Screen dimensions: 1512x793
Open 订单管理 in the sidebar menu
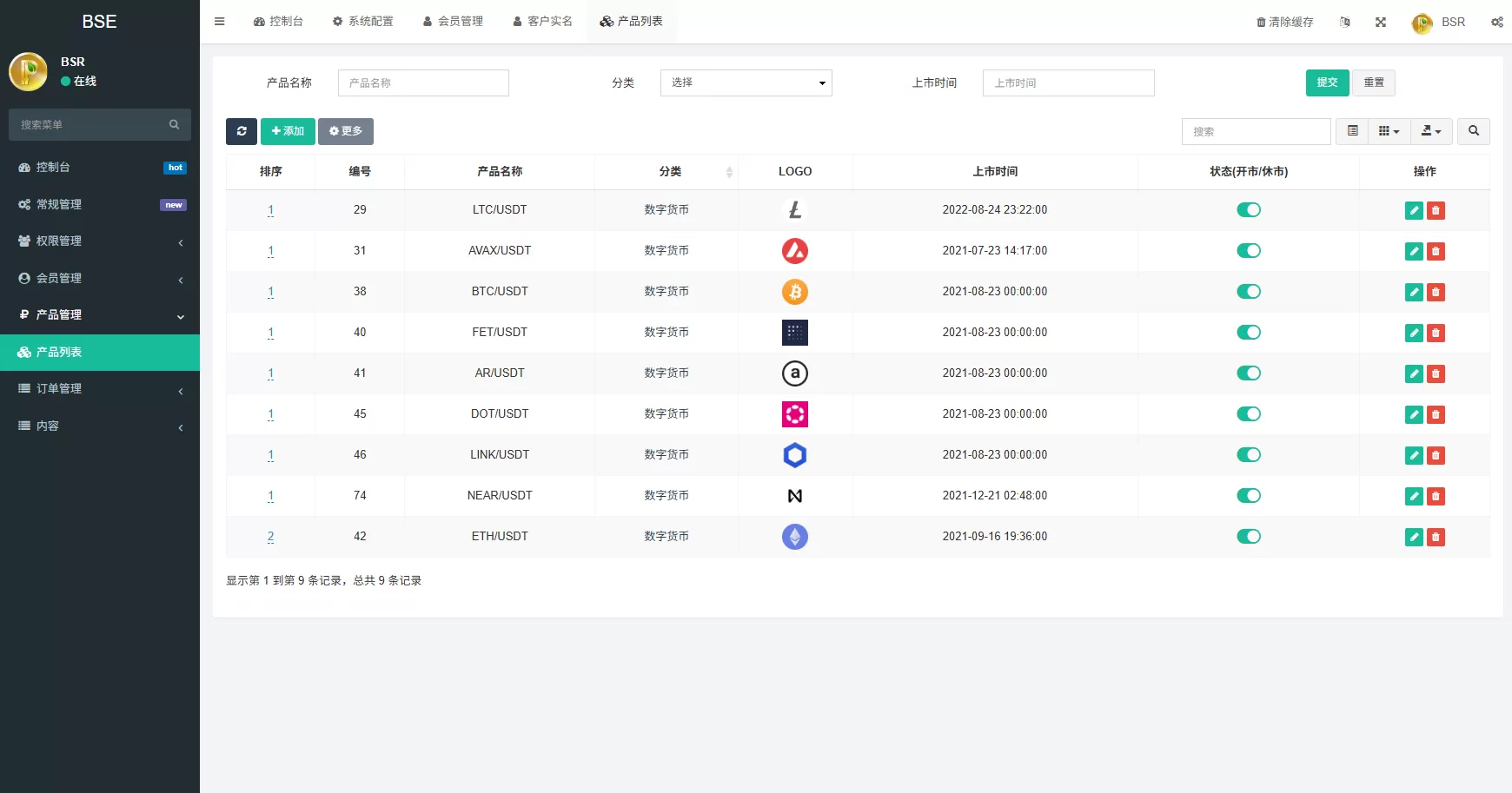coord(100,389)
